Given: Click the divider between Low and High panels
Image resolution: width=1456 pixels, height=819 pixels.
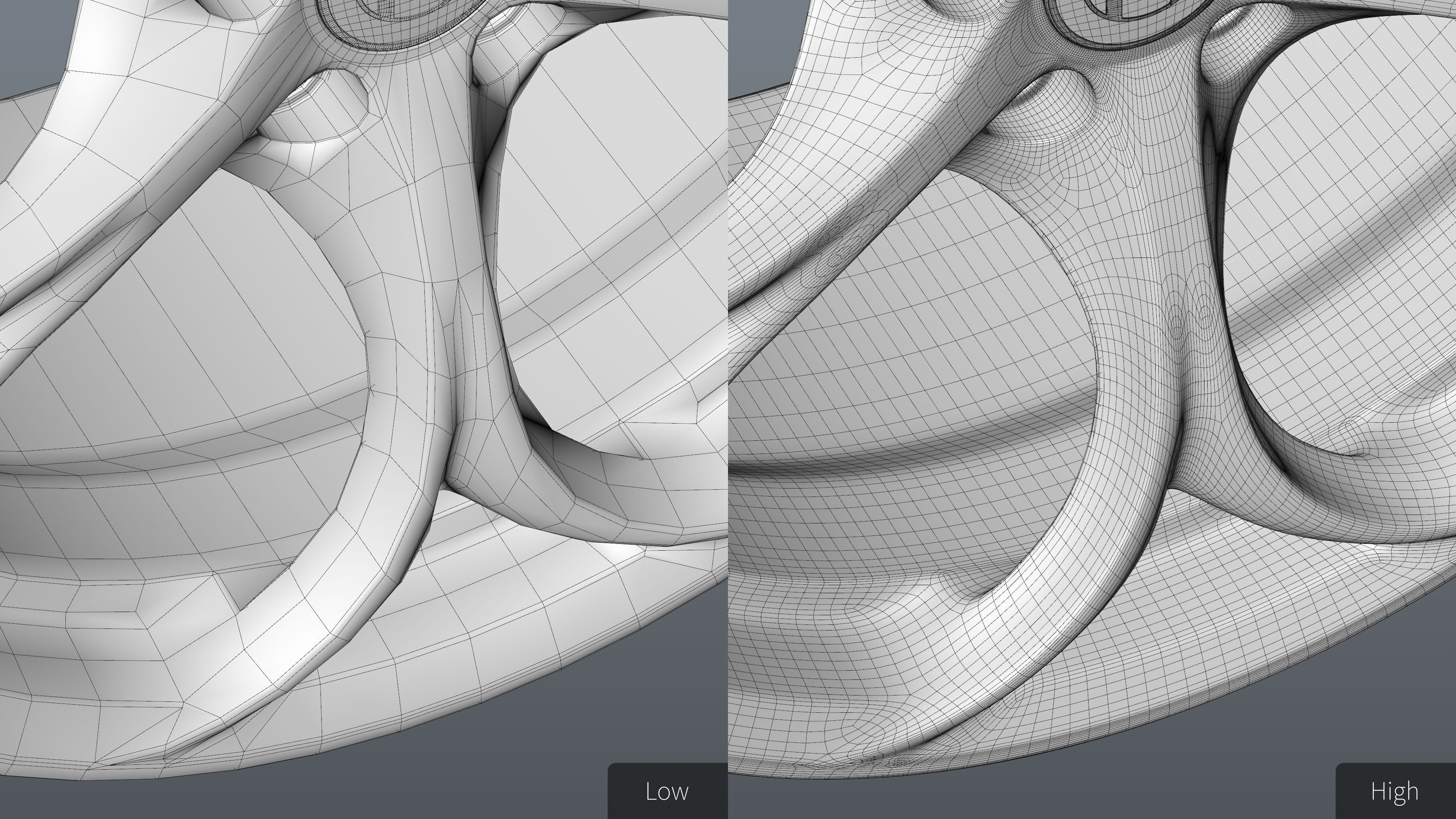Looking at the screenshot, I should (x=728, y=409).
